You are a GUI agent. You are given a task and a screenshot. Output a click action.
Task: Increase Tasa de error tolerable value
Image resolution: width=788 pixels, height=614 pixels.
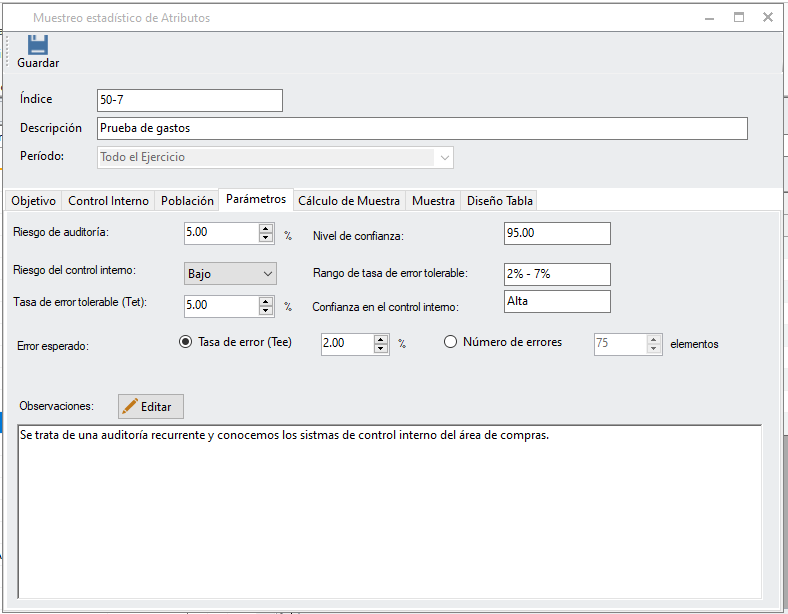[266, 301]
